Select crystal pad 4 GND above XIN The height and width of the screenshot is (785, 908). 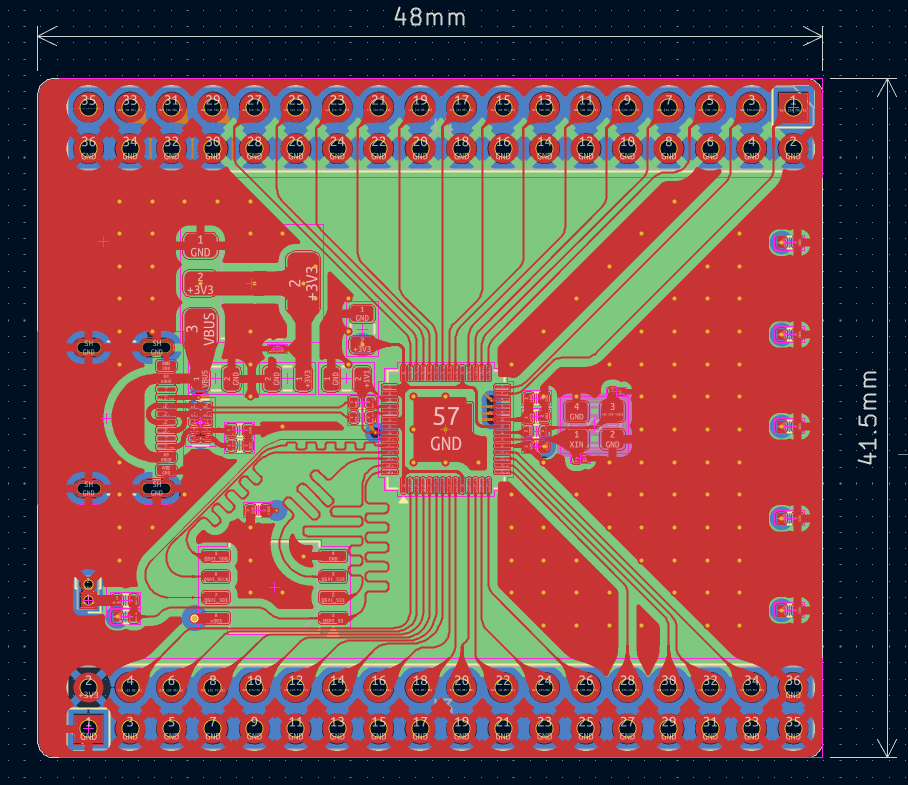click(x=576, y=412)
